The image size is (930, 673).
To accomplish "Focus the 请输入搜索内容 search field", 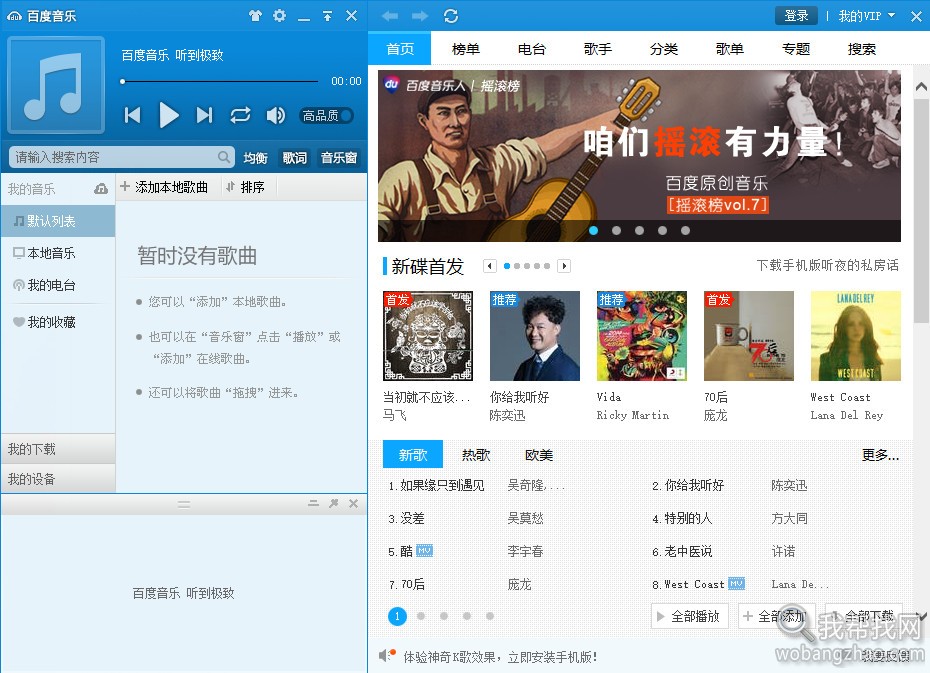I will (121, 157).
